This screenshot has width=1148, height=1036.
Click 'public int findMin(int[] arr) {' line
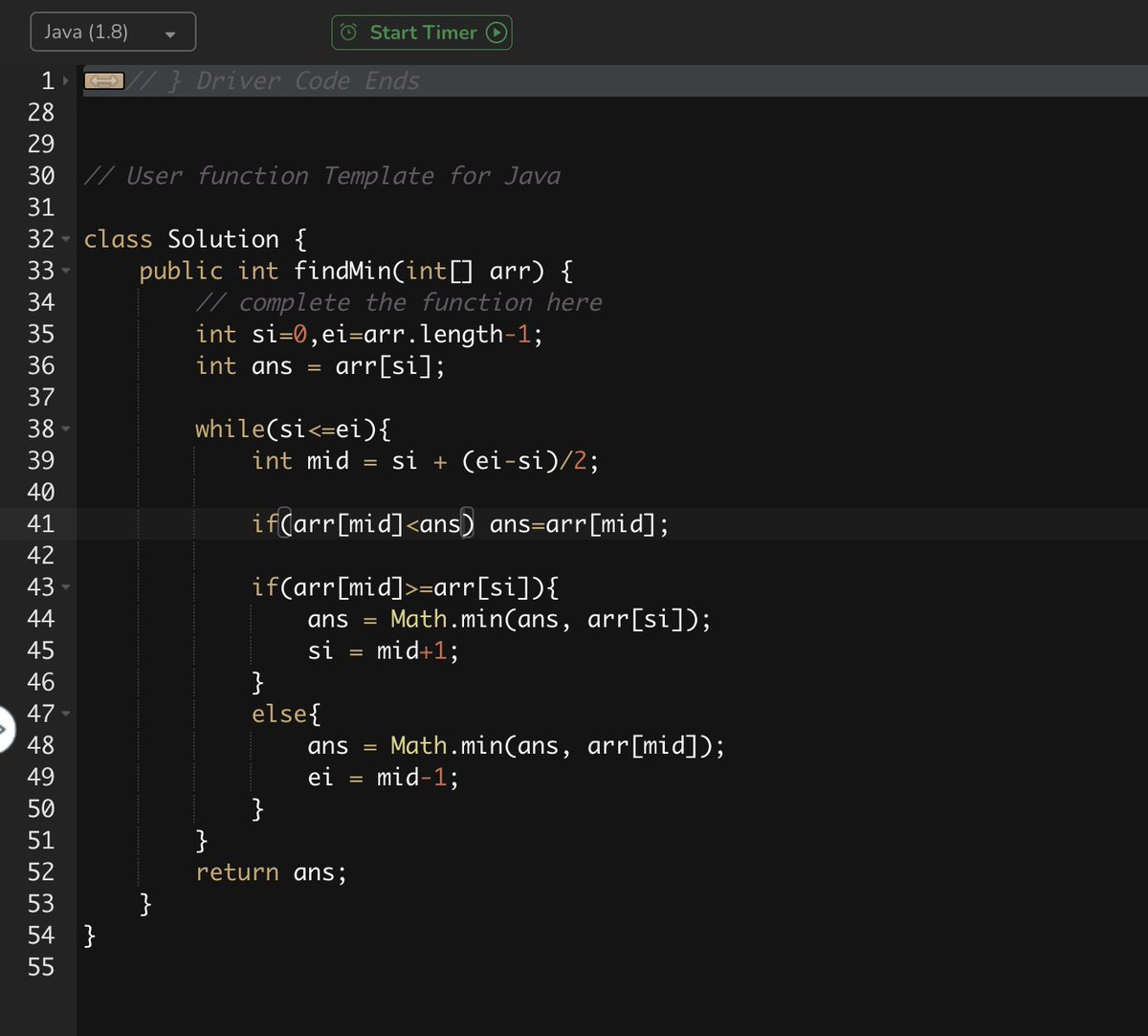click(x=357, y=272)
